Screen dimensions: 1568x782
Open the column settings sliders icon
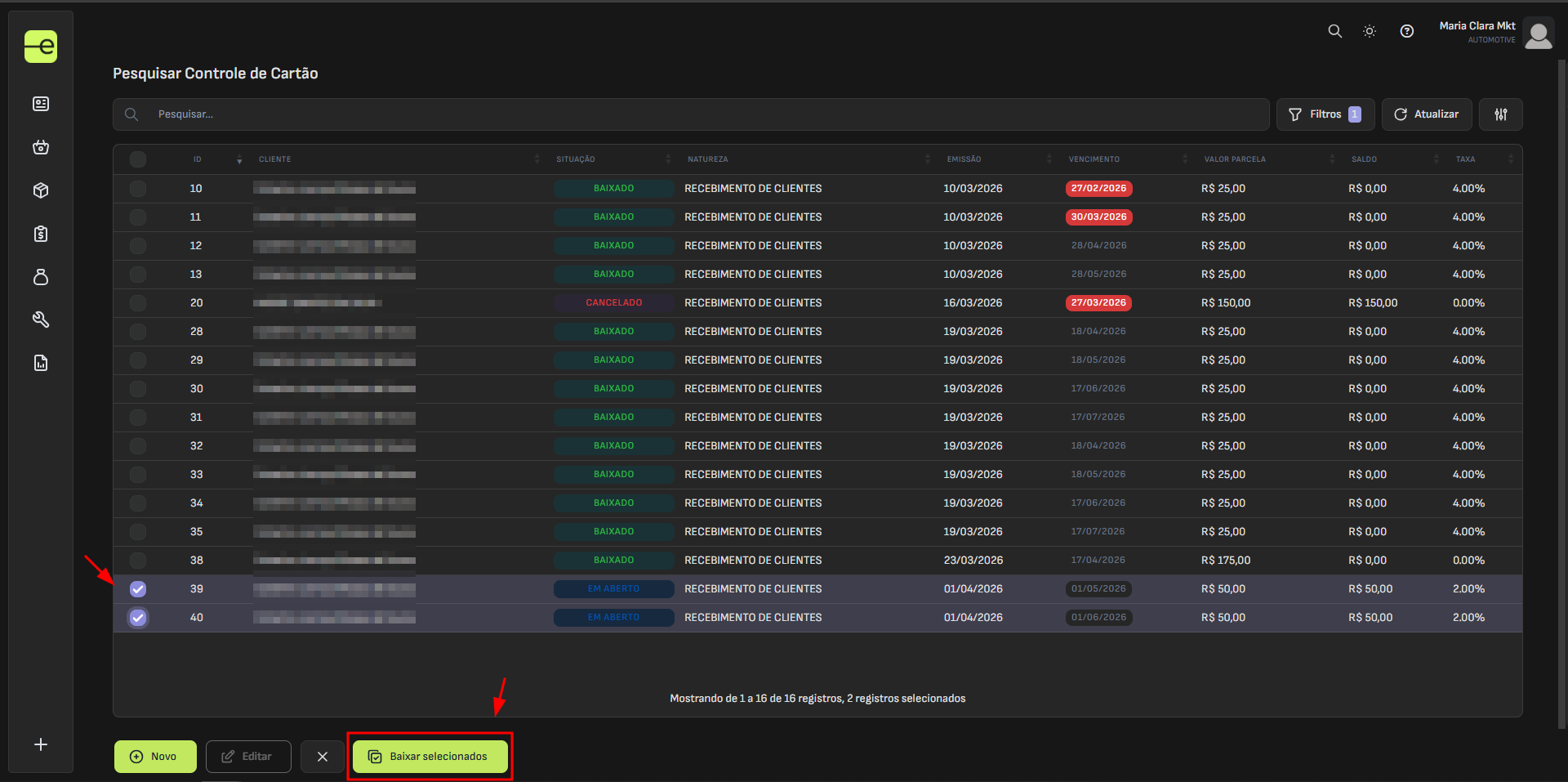click(x=1500, y=114)
